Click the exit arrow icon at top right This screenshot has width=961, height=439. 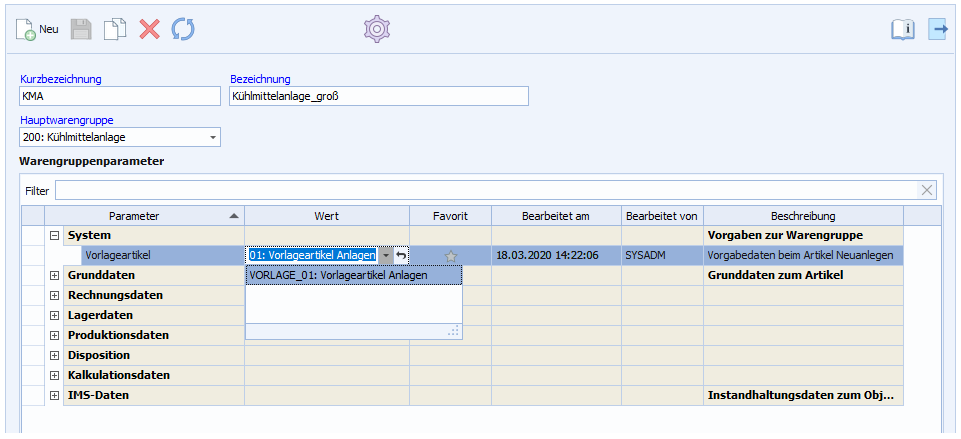tap(938, 30)
